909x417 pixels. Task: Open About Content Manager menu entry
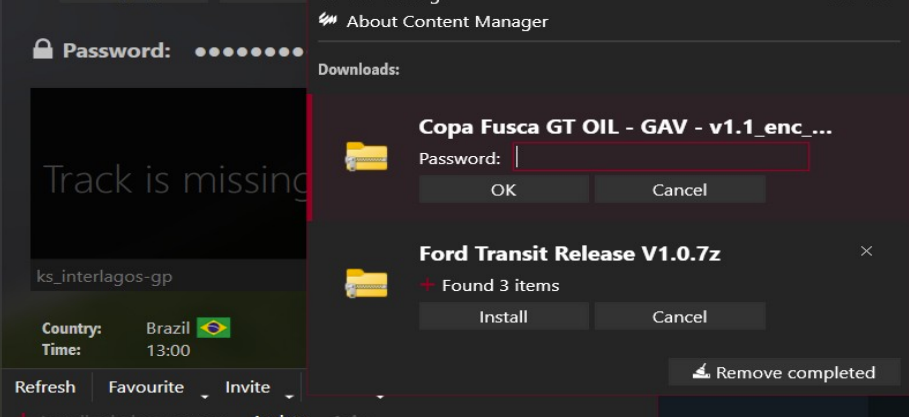pyautogui.click(x=447, y=21)
